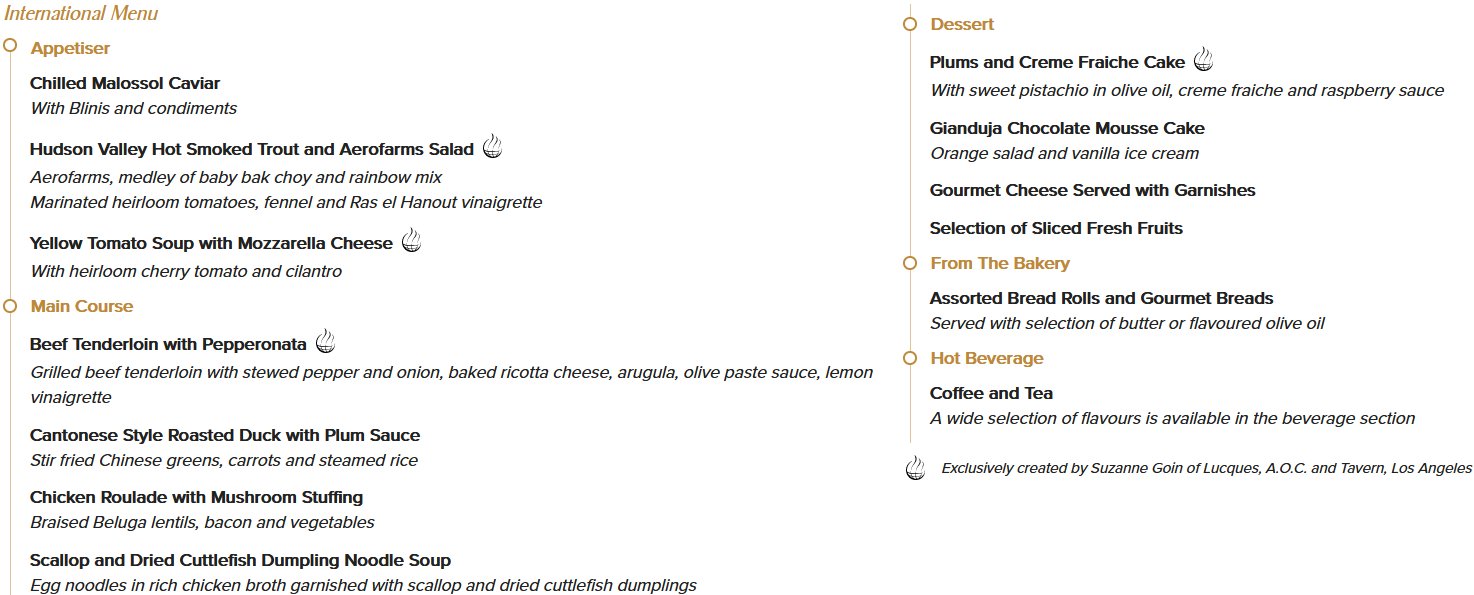The image size is (1474, 595).
Task: Click the circle marker beside Main Course
Action: [10, 304]
